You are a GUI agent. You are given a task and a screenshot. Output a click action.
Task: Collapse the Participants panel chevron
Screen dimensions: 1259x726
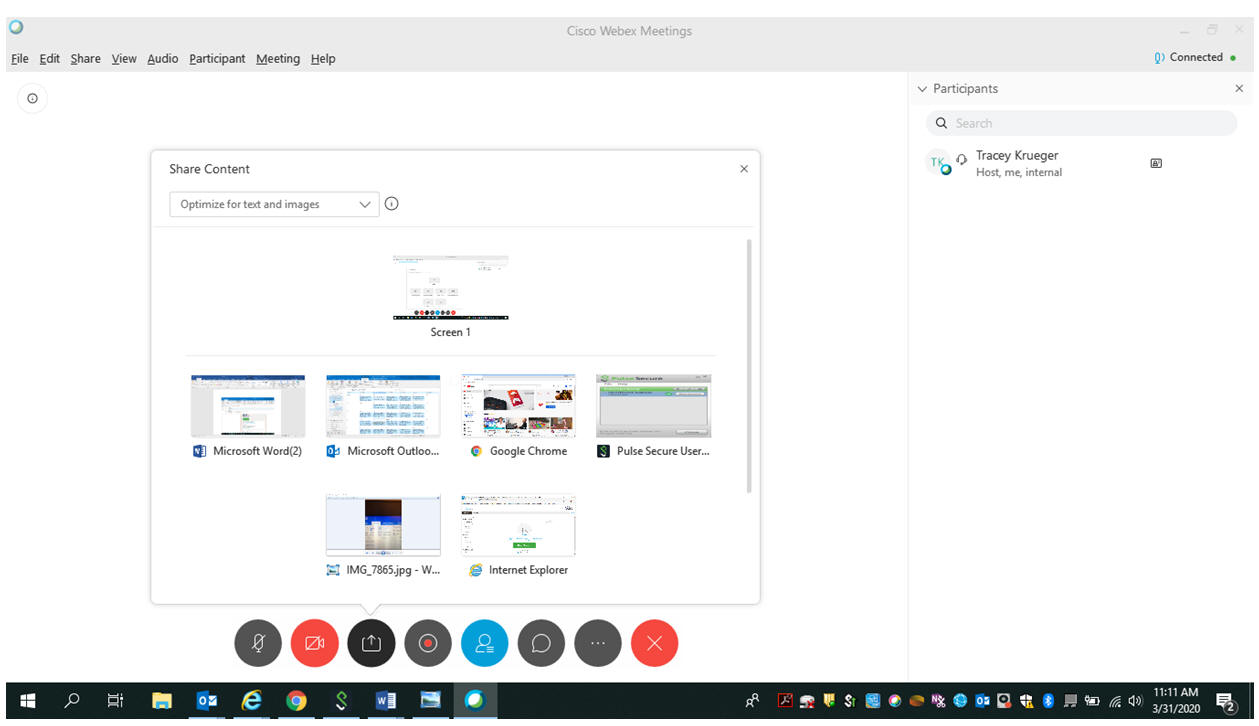(x=922, y=89)
